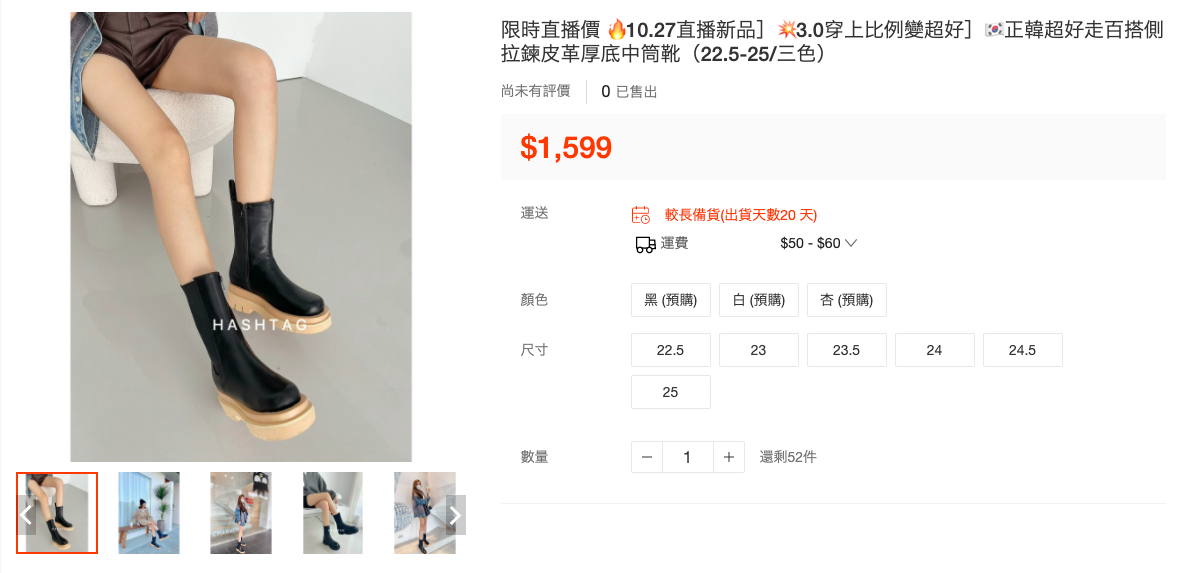Select apricot color option 杏 (預購)

pyautogui.click(x=846, y=300)
